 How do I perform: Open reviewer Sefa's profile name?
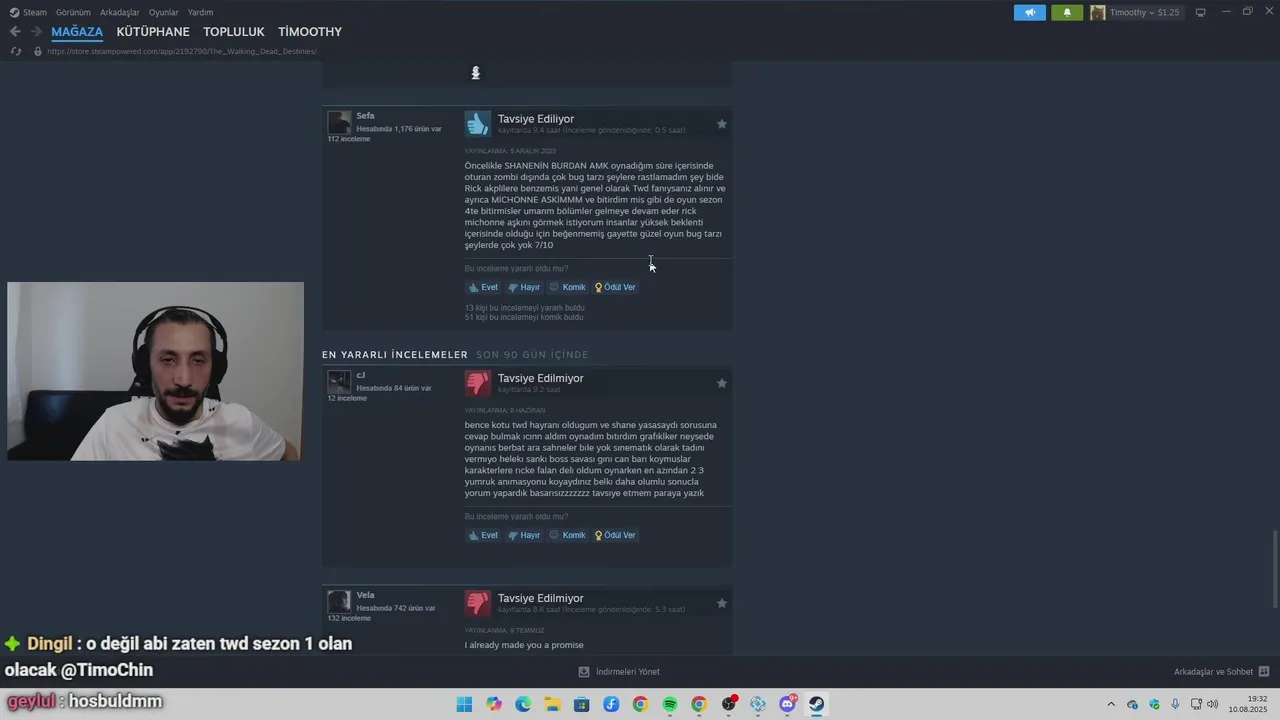pyautogui.click(x=365, y=116)
